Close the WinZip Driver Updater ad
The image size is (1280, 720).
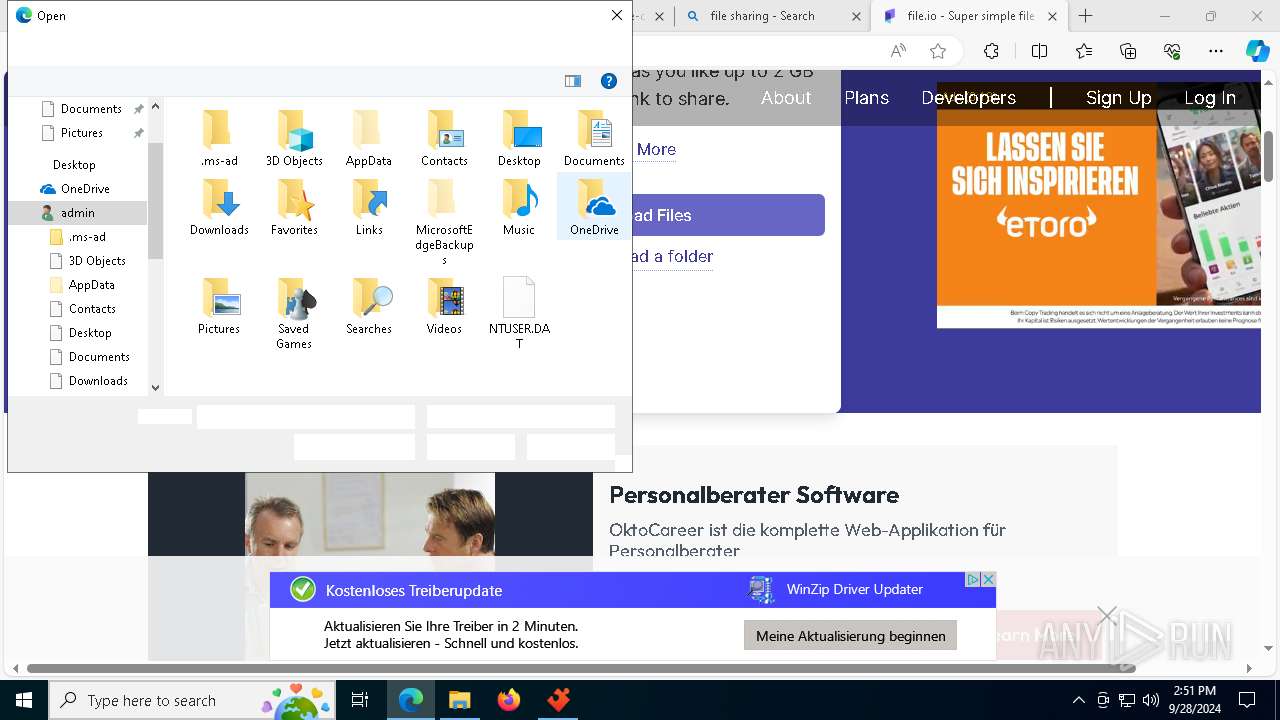click(x=988, y=579)
